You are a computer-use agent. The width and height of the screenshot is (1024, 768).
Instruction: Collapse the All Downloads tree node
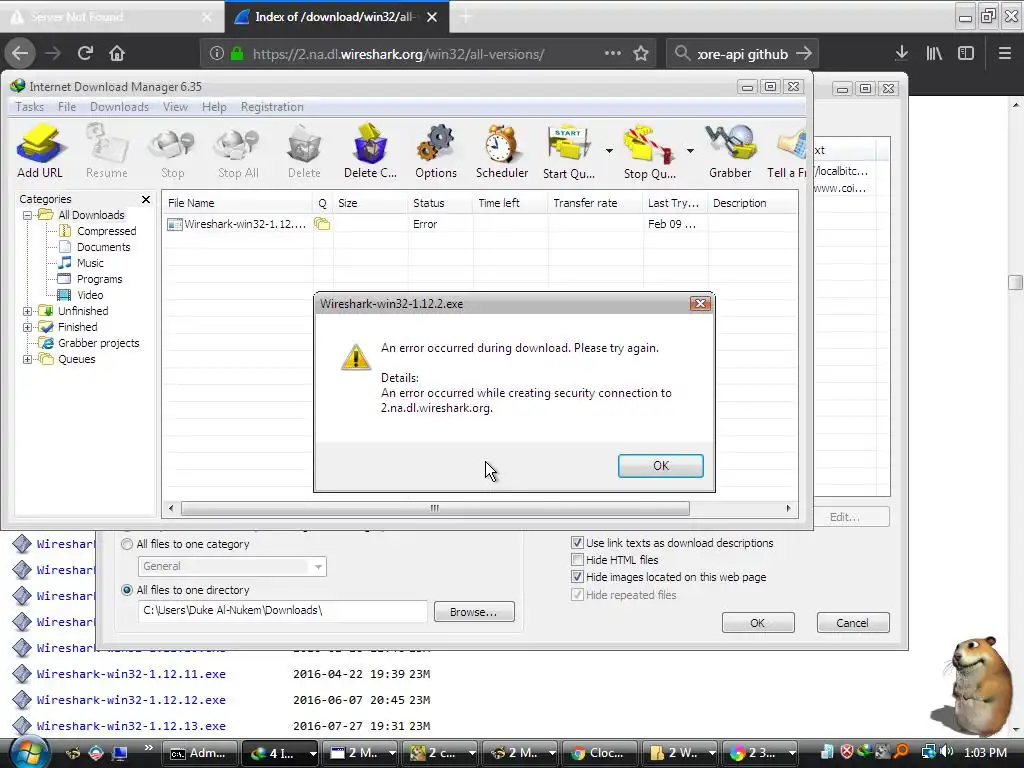point(27,215)
